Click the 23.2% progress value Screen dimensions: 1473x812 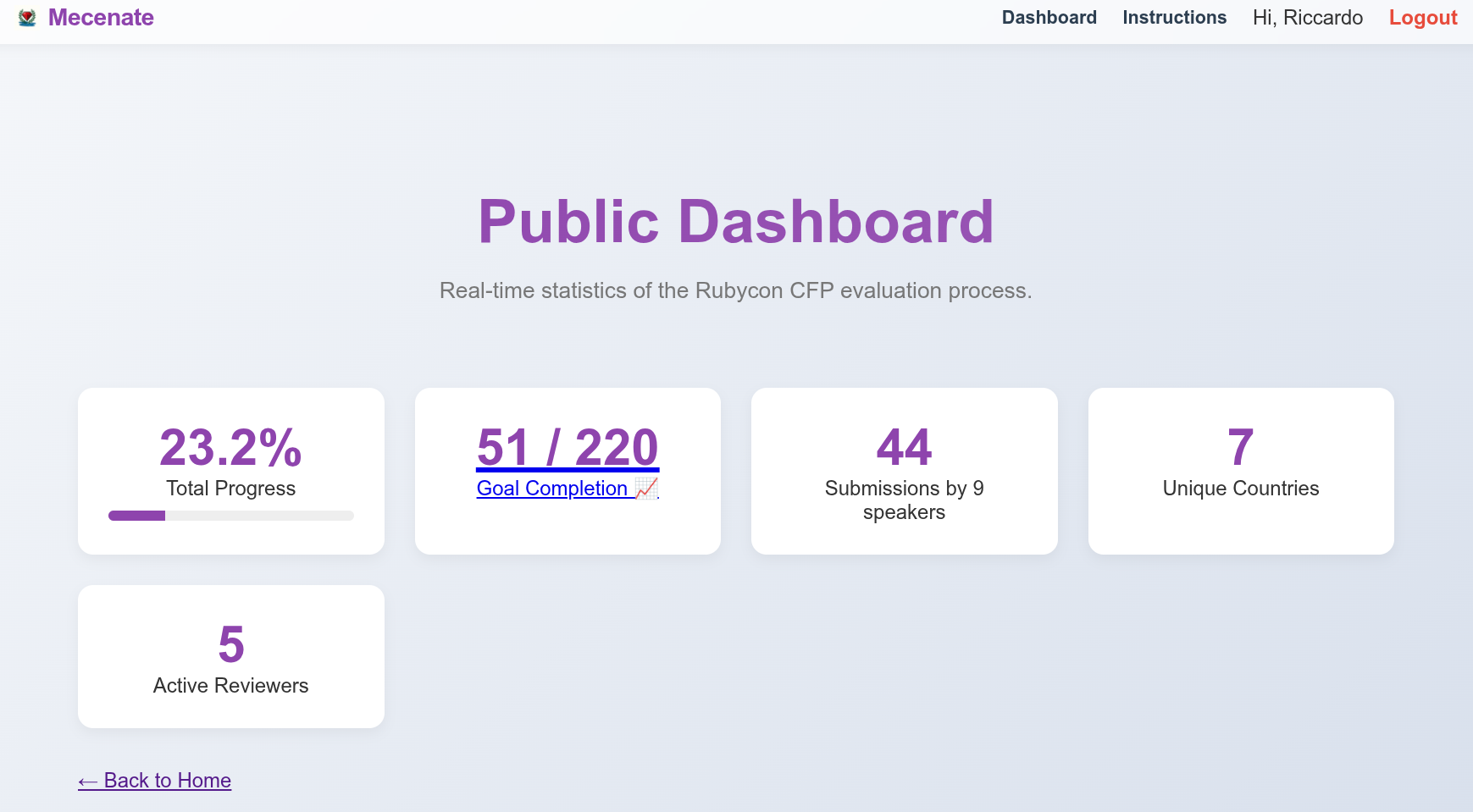click(x=230, y=447)
